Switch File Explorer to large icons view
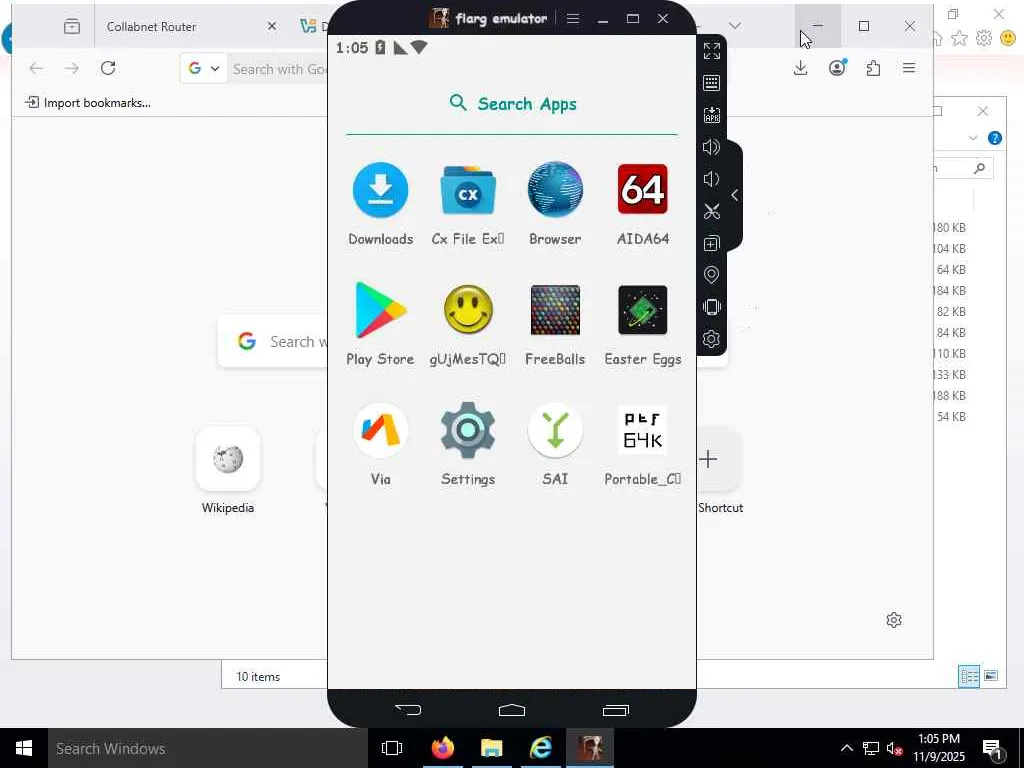 click(x=991, y=676)
